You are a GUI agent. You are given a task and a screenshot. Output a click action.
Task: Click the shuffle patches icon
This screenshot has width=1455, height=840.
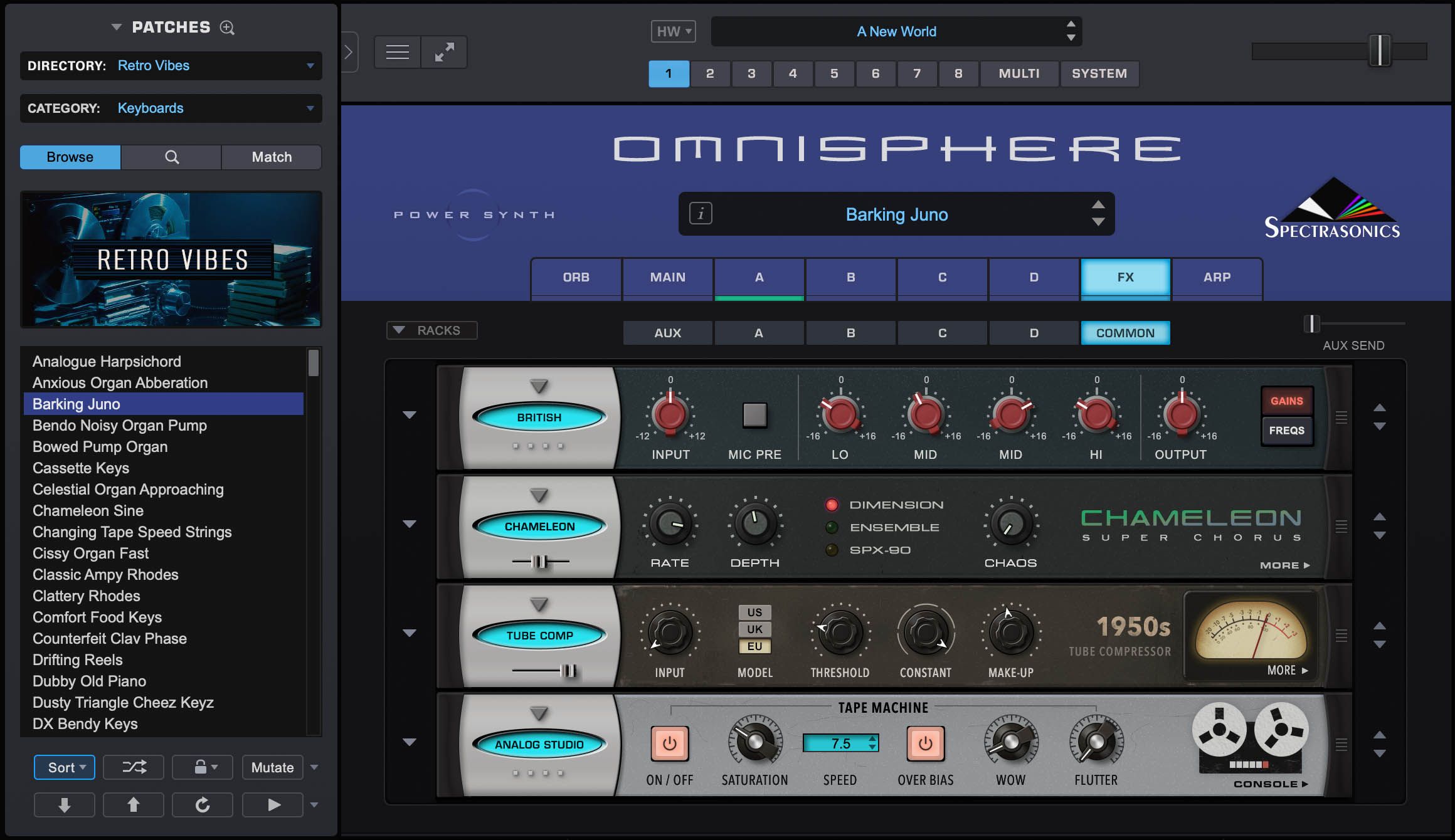(x=133, y=767)
